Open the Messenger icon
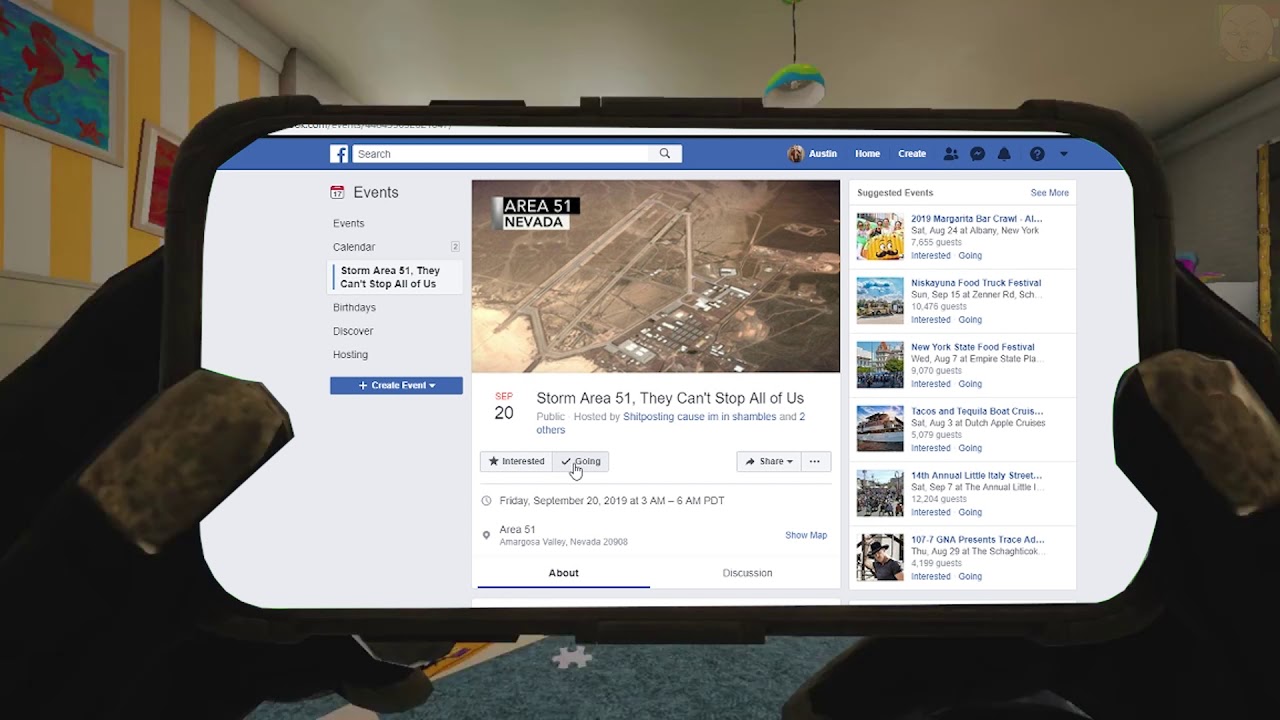Image resolution: width=1280 pixels, height=720 pixels. [x=977, y=154]
